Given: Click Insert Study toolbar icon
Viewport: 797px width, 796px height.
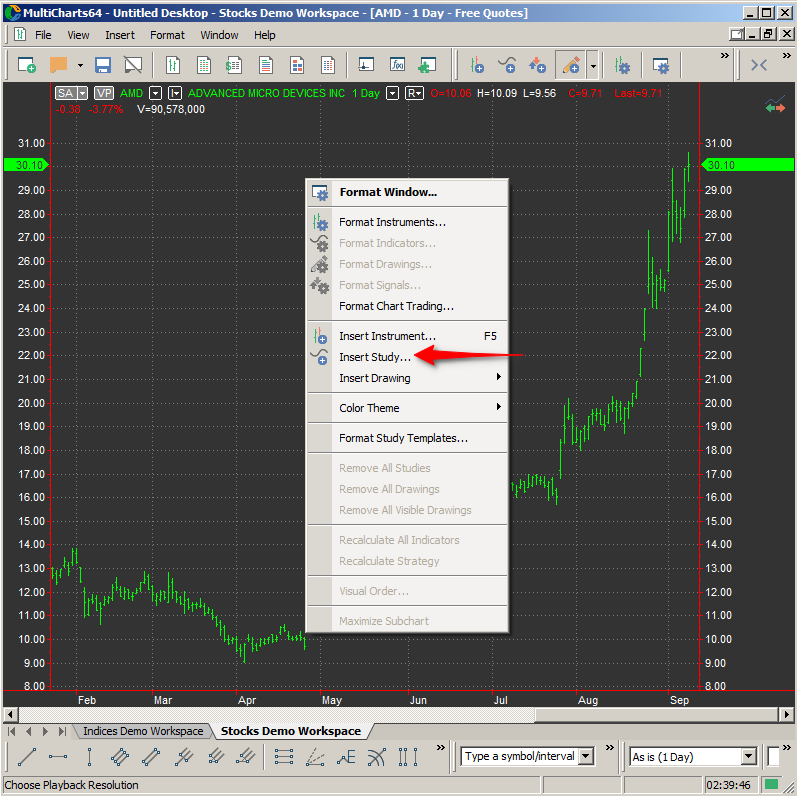Looking at the screenshot, I should click(x=507, y=65).
